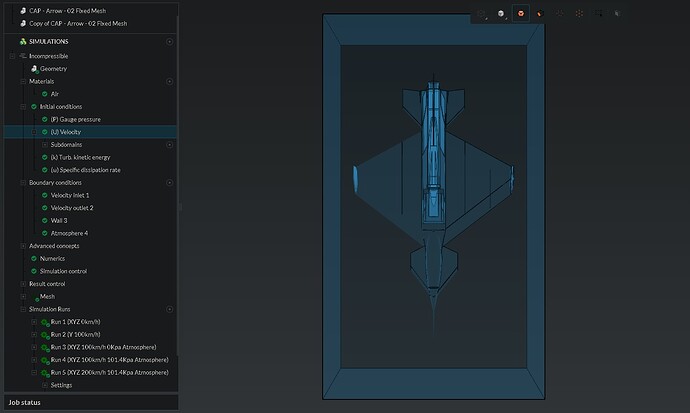Click the add button beside SIMULATIONS header
The width and height of the screenshot is (690, 413).
pyautogui.click(x=169, y=42)
